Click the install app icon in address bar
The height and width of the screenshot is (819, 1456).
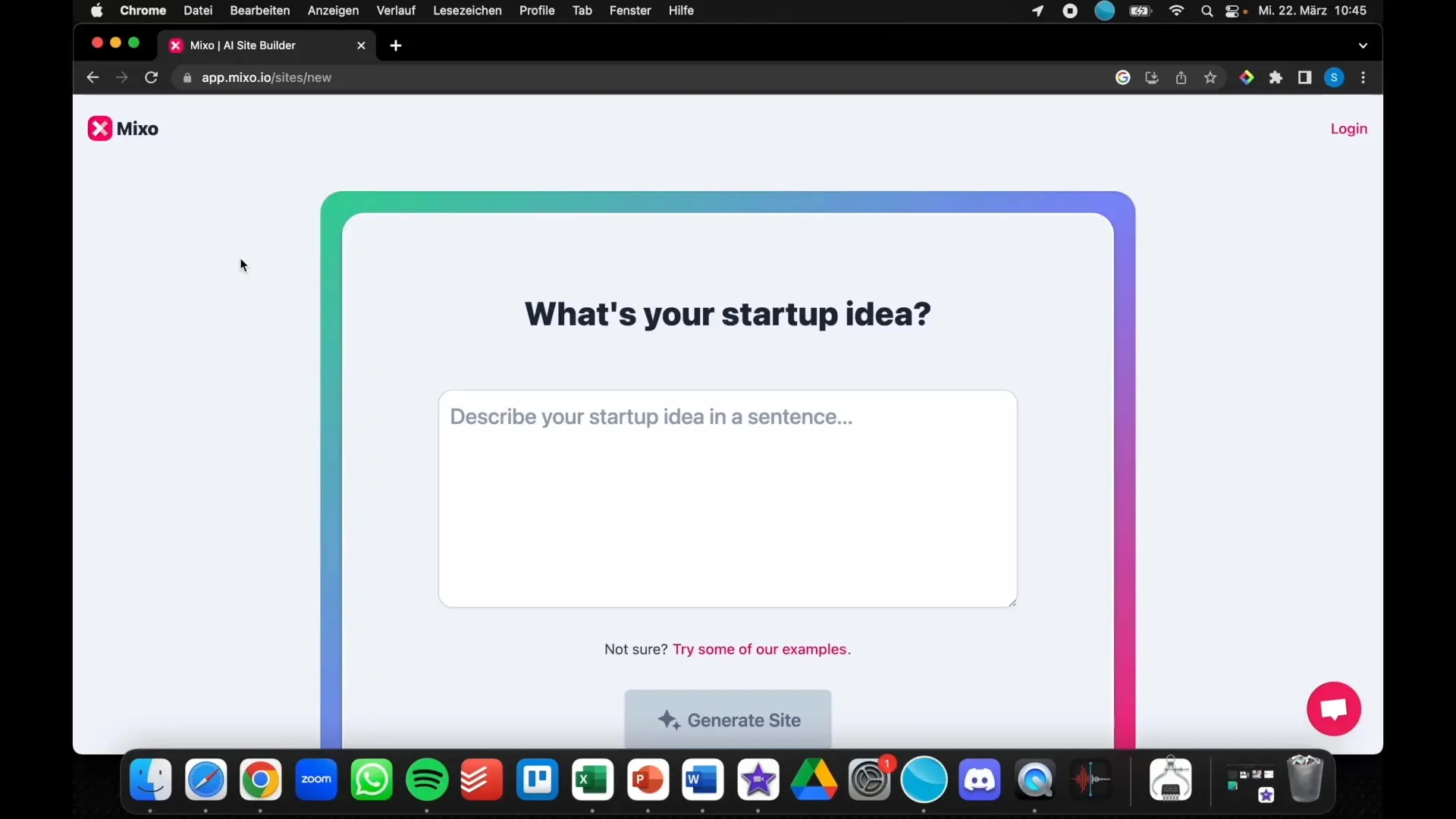click(x=1151, y=77)
